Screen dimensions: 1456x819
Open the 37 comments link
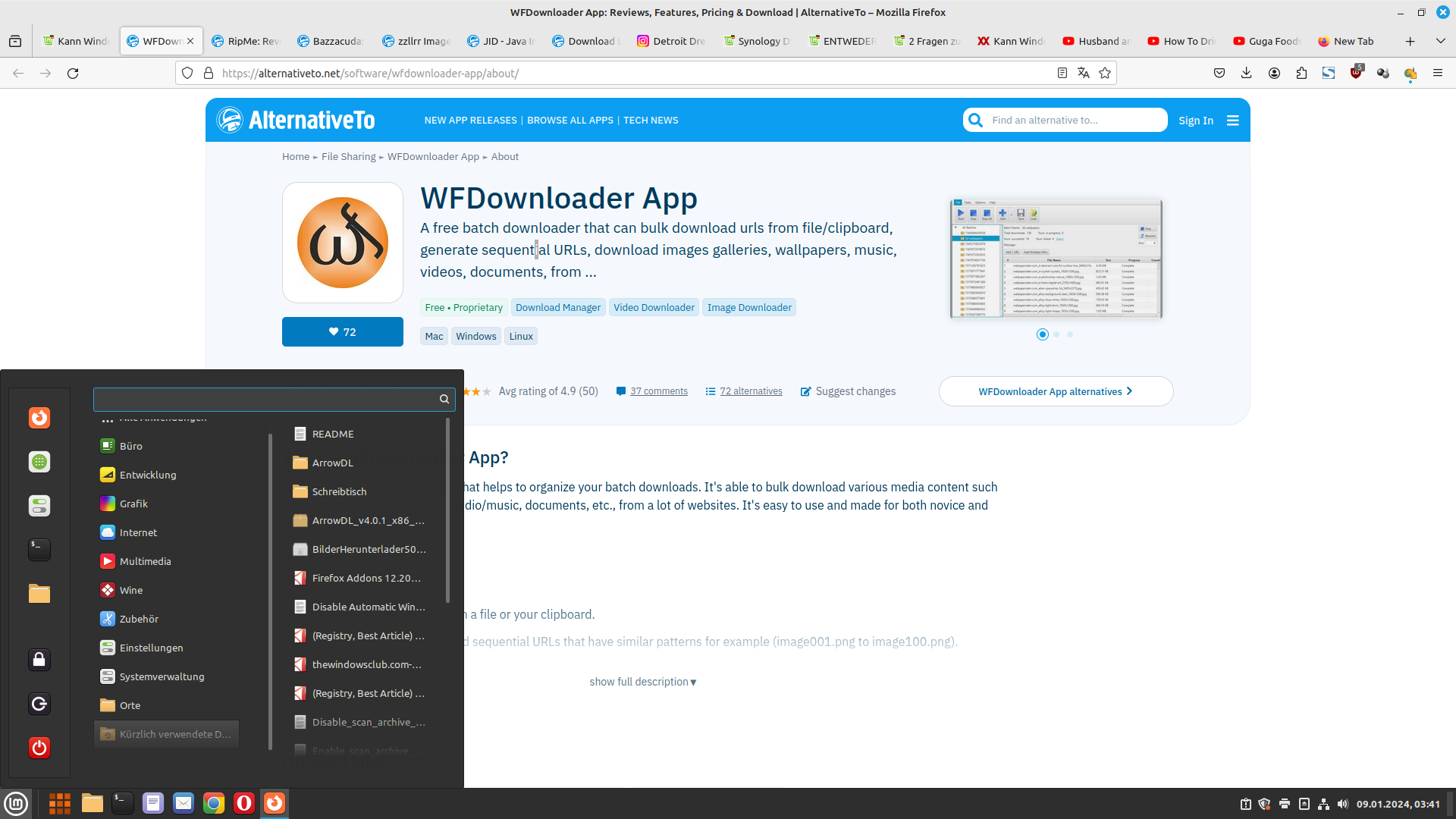click(x=658, y=391)
